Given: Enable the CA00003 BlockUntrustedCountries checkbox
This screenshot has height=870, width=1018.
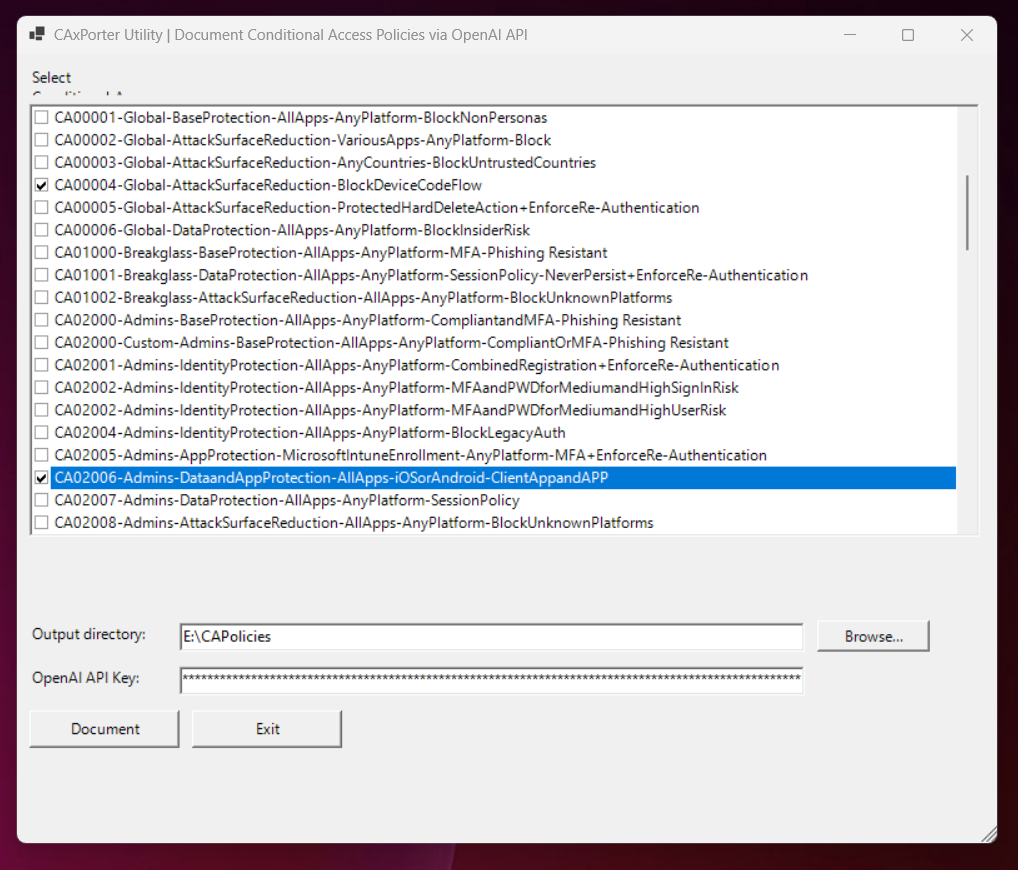Looking at the screenshot, I should pos(41,163).
